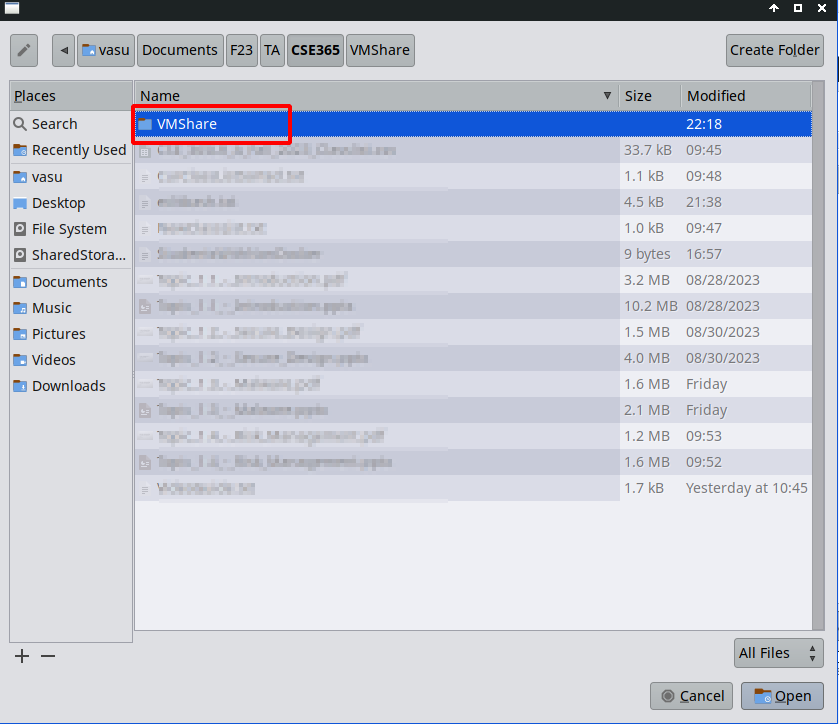
Task: Select CSE365 in the path bar
Action: (315, 50)
